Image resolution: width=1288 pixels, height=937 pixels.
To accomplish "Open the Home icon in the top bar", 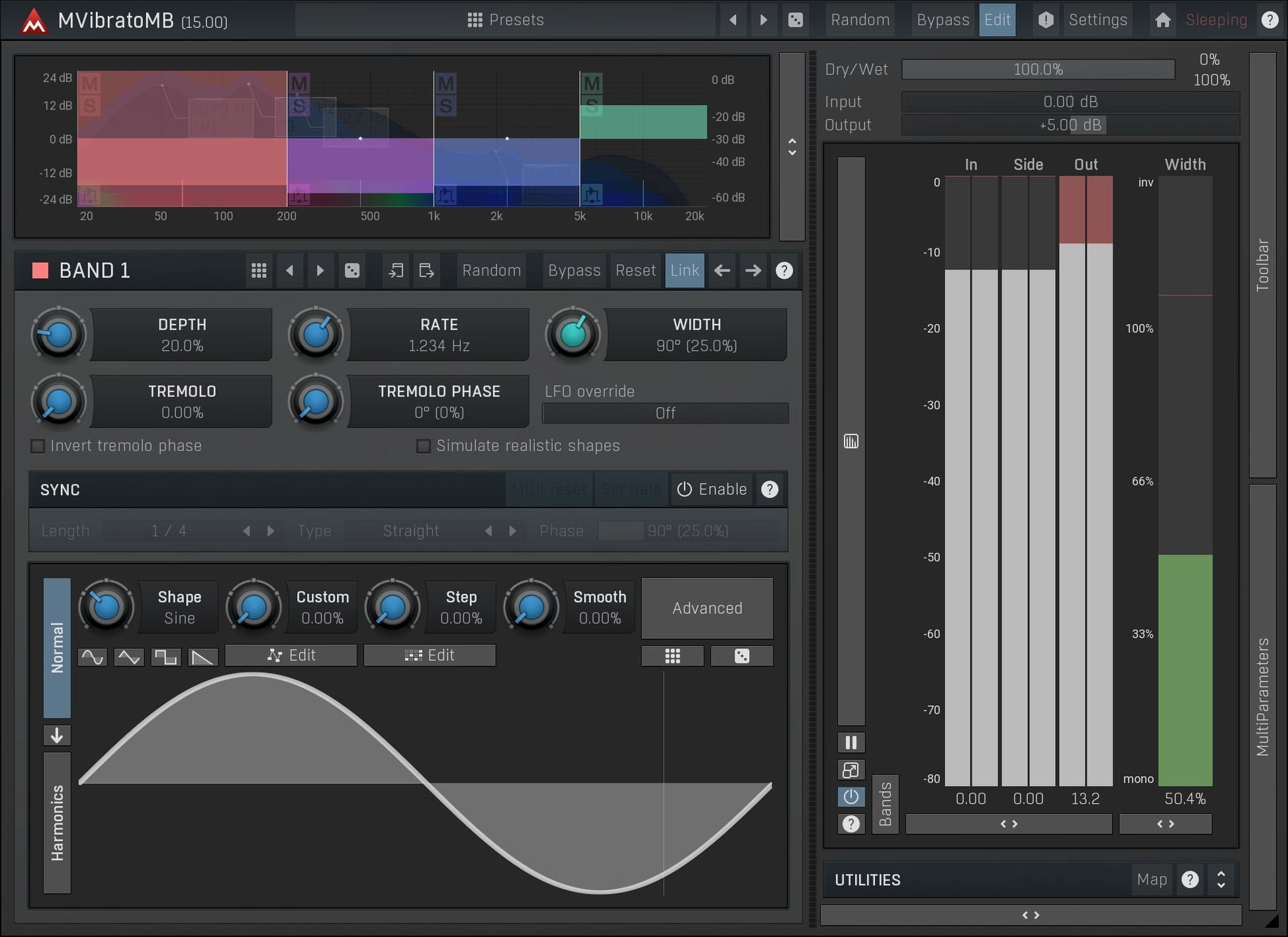I will point(1162,20).
